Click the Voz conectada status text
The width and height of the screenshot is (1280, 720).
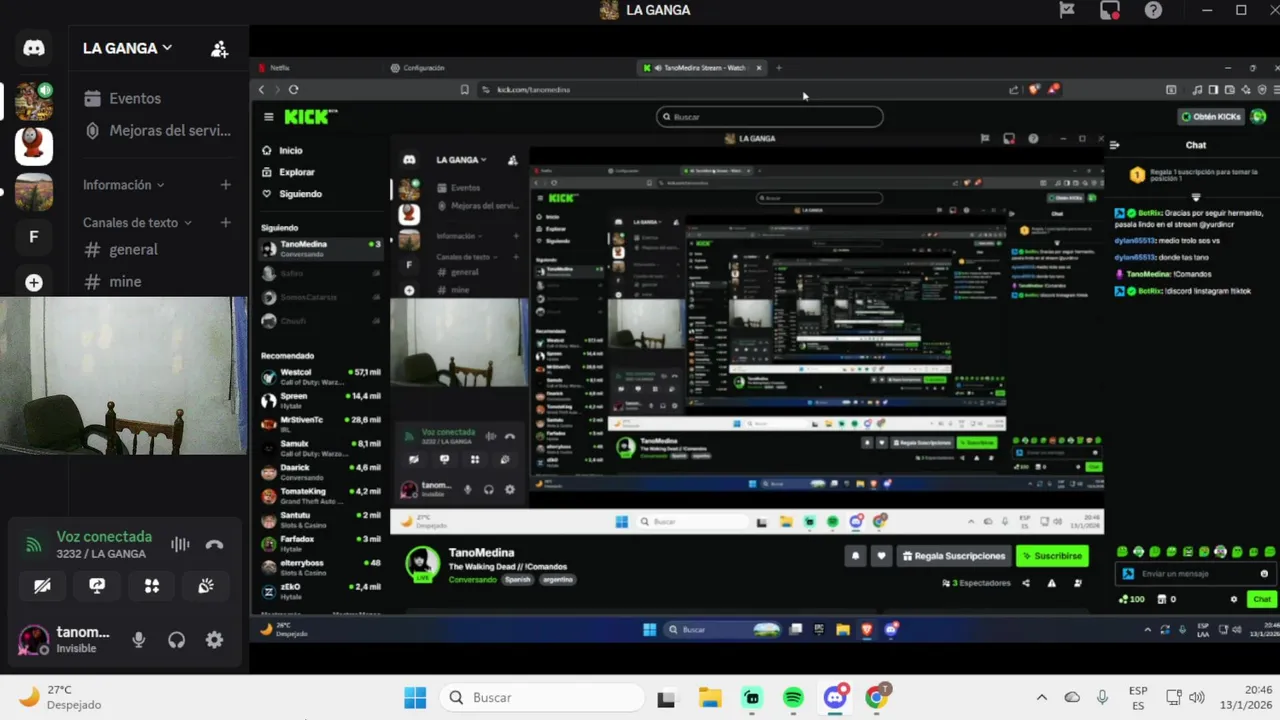tap(104, 537)
